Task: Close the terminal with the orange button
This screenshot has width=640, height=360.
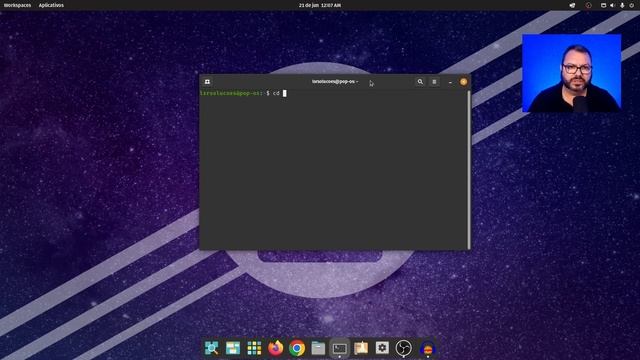Action: 463,82
